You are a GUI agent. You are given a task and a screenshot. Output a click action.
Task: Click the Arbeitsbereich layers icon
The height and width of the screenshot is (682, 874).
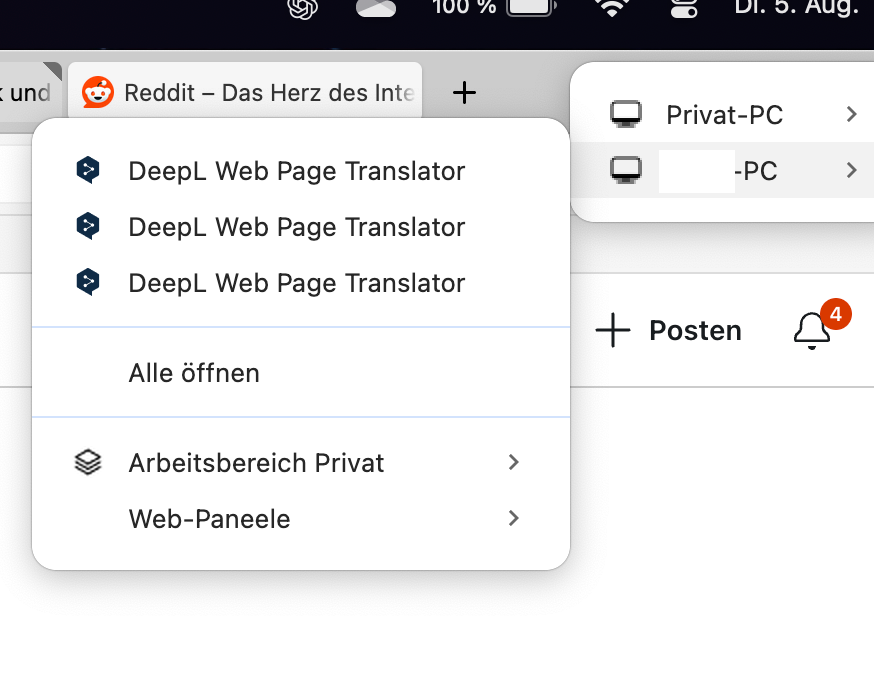point(88,462)
